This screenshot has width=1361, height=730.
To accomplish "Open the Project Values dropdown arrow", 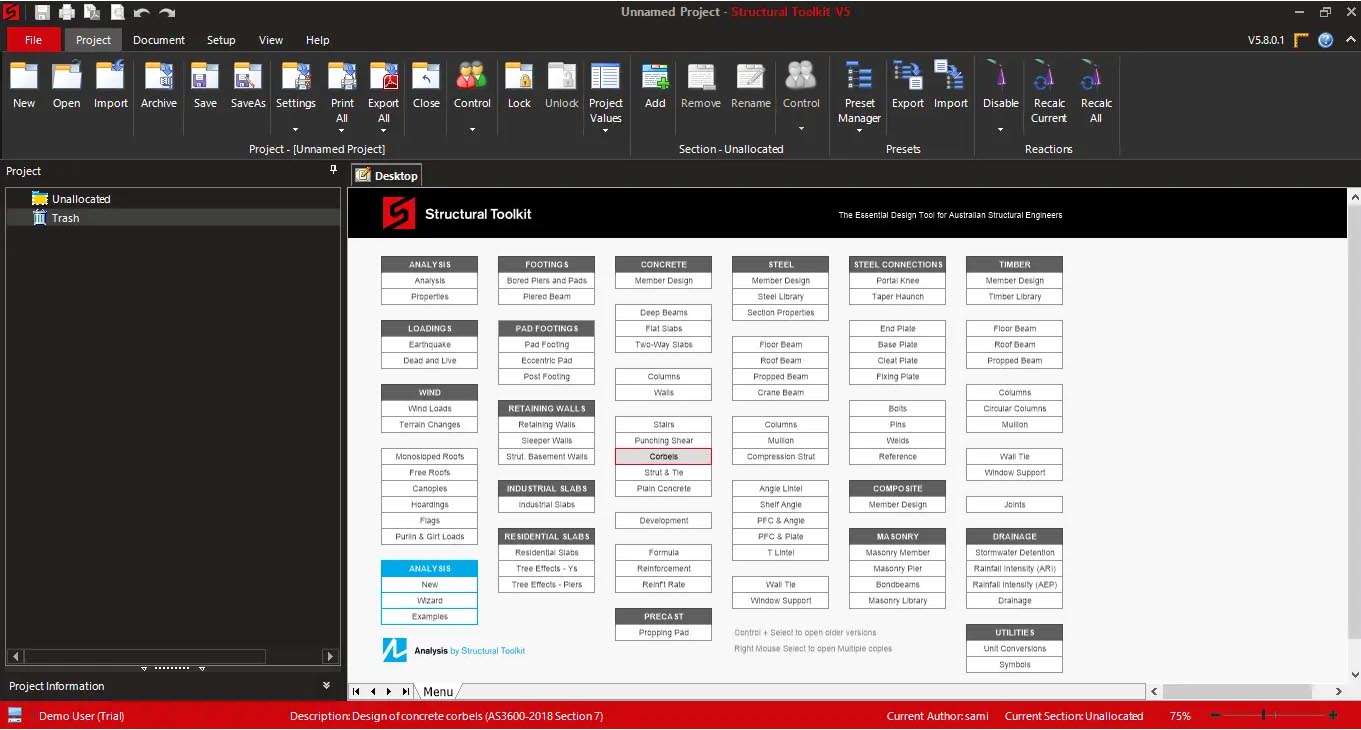I will tap(605, 130).
